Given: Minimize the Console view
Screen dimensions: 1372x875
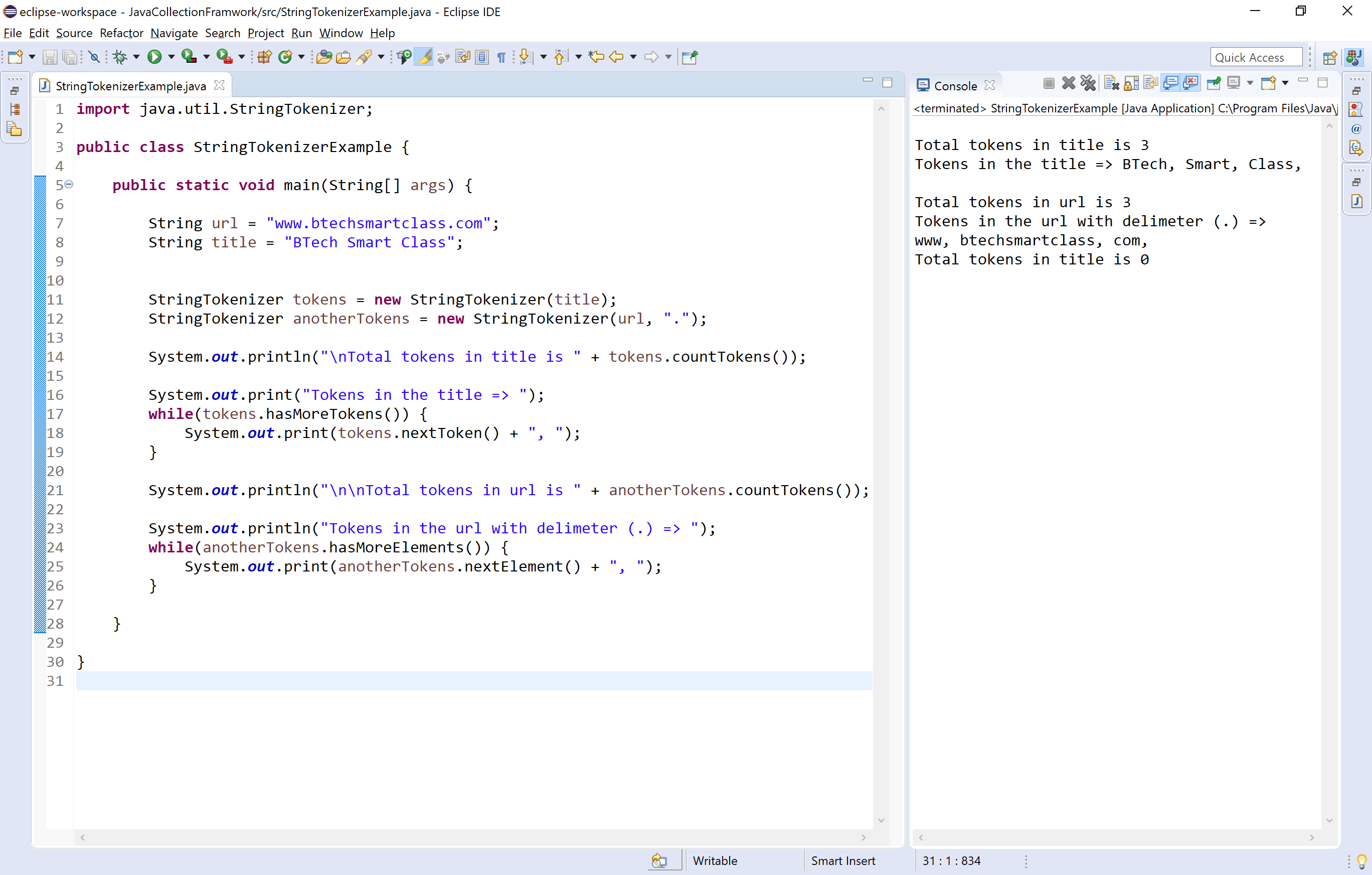Looking at the screenshot, I should (x=1303, y=81).
